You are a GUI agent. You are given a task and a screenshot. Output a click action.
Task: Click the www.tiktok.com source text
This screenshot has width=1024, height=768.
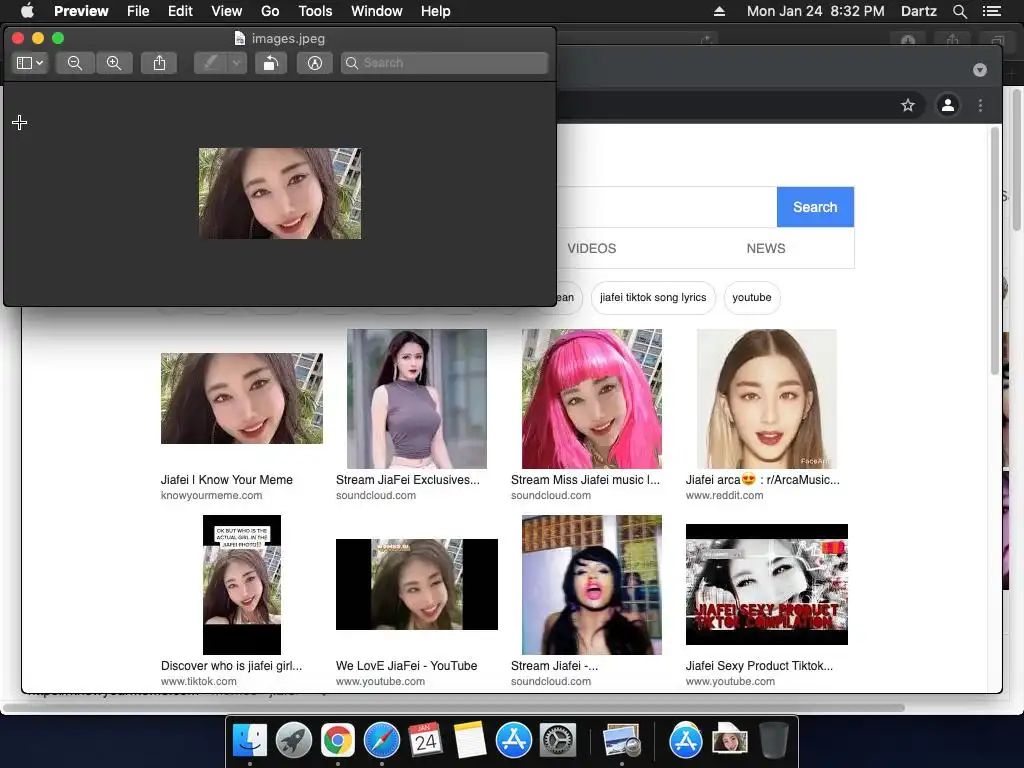coord(199,682)
